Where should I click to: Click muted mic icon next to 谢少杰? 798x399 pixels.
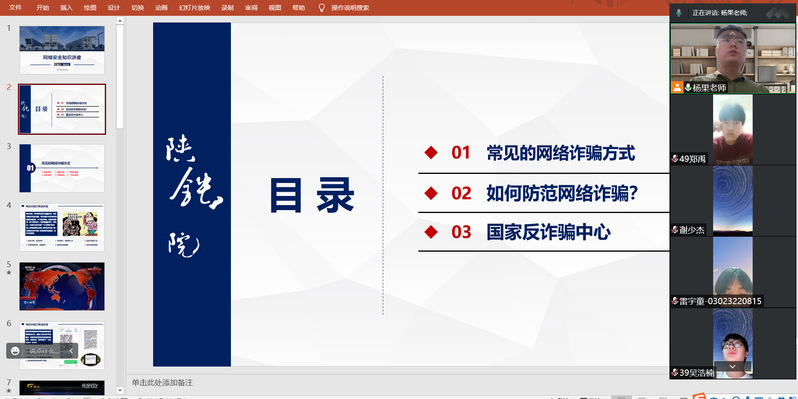coord(675,230)
